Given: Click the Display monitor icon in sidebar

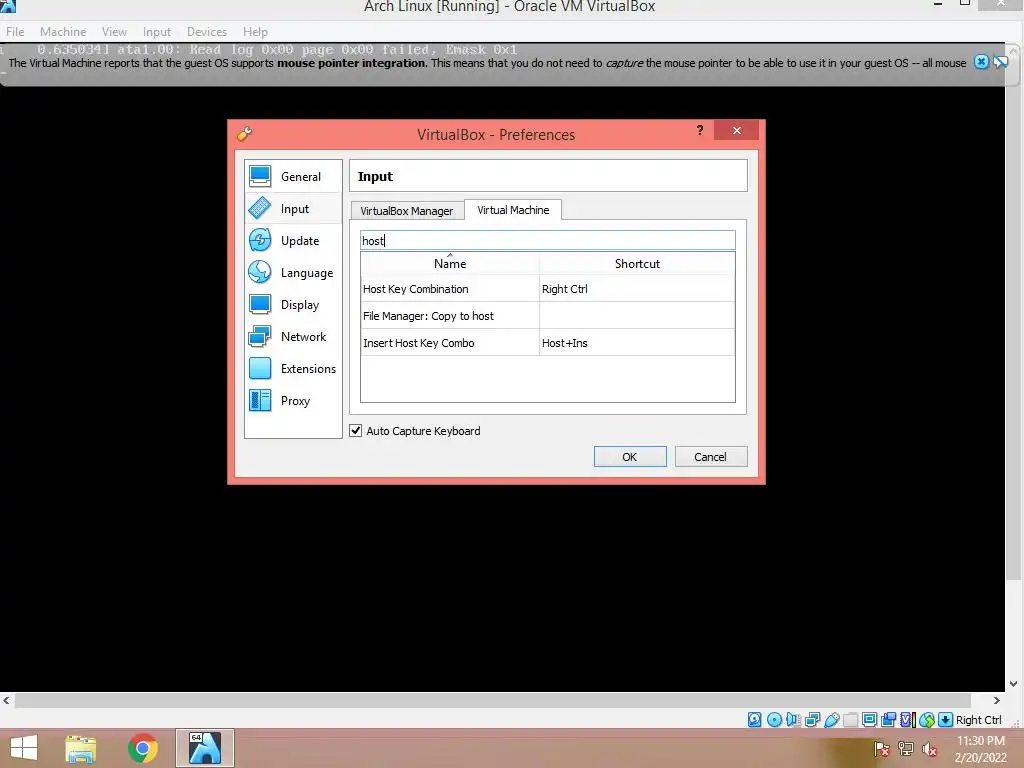Looking at the screenshot, I should coord(260,304).
